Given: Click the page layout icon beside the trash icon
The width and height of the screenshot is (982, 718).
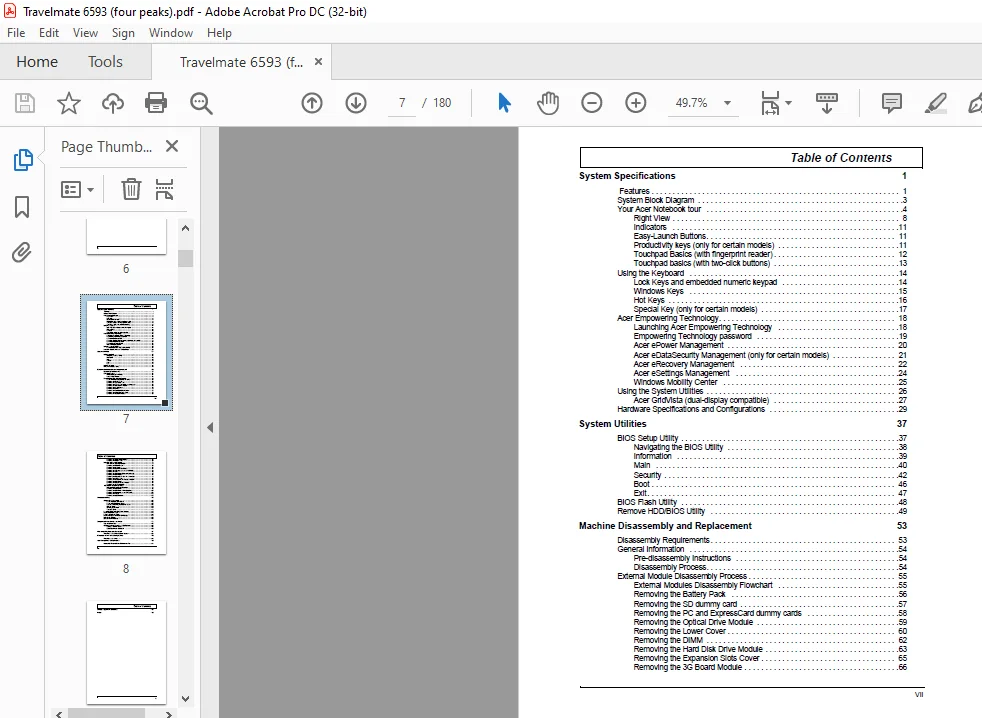Looking at the screenshot, I should [x=164, y=189].
